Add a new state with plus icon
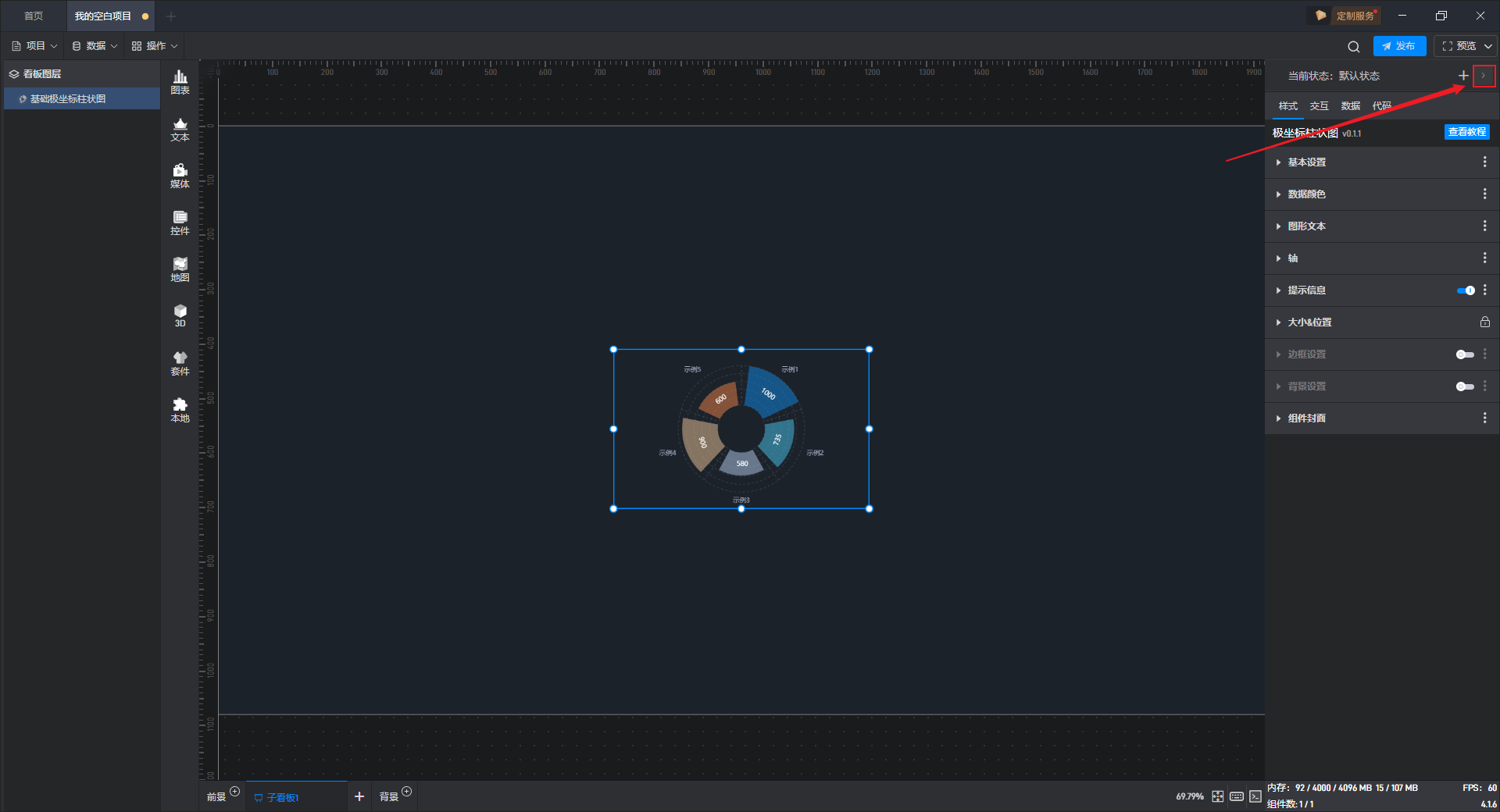 tap(1463, 76)
